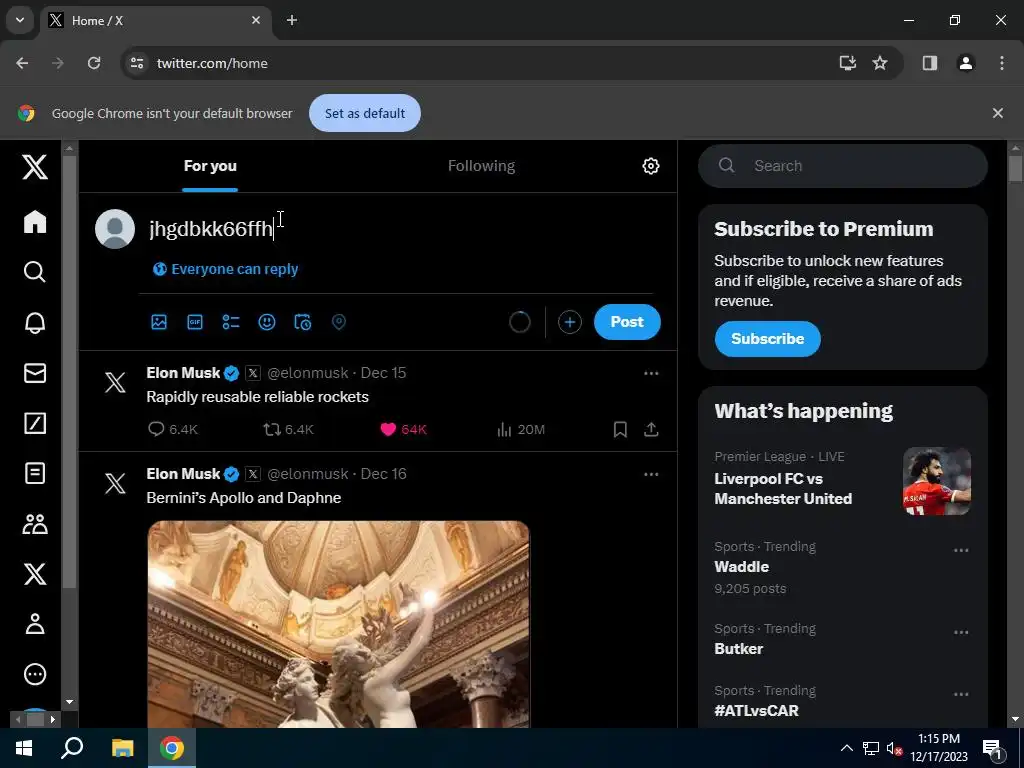The width and height of the screenshot is (1024, 768).
Task: Reload the page
Action: [x=94, y=63]
